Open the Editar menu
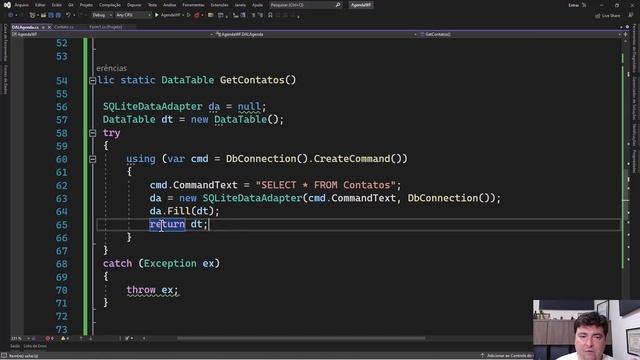 [40, 5]
